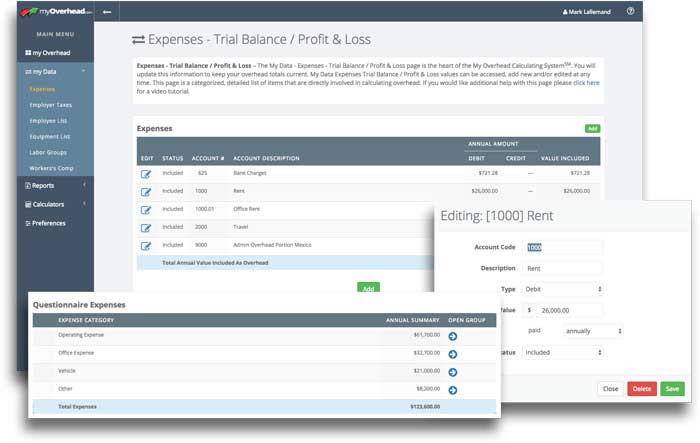
Task: Click the Description field containing Rent
Action: (562, 268)
